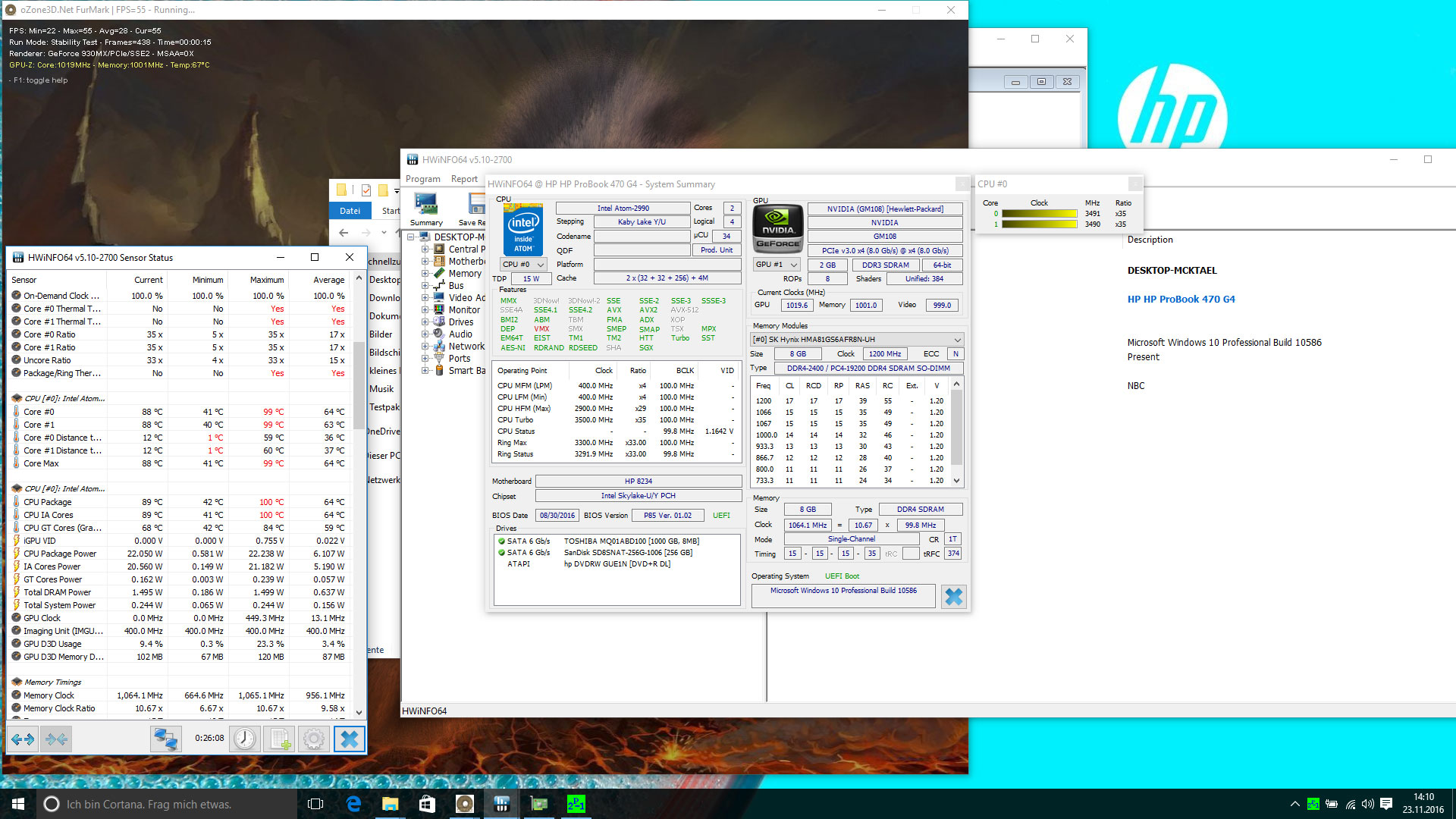Image resolution: width=1456 pixels, height=819 pixels.
Task: Expand the Memory tree node
Action: (x=425, y=274)
